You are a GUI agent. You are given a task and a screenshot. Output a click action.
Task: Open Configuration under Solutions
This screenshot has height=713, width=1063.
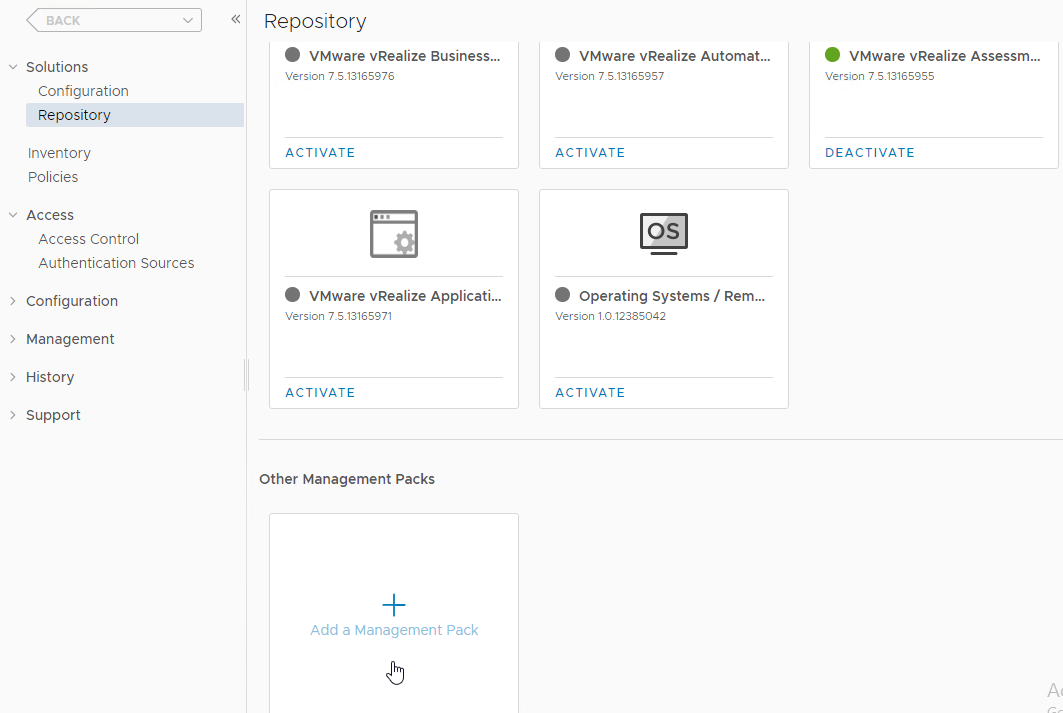[x=83, y=91]
